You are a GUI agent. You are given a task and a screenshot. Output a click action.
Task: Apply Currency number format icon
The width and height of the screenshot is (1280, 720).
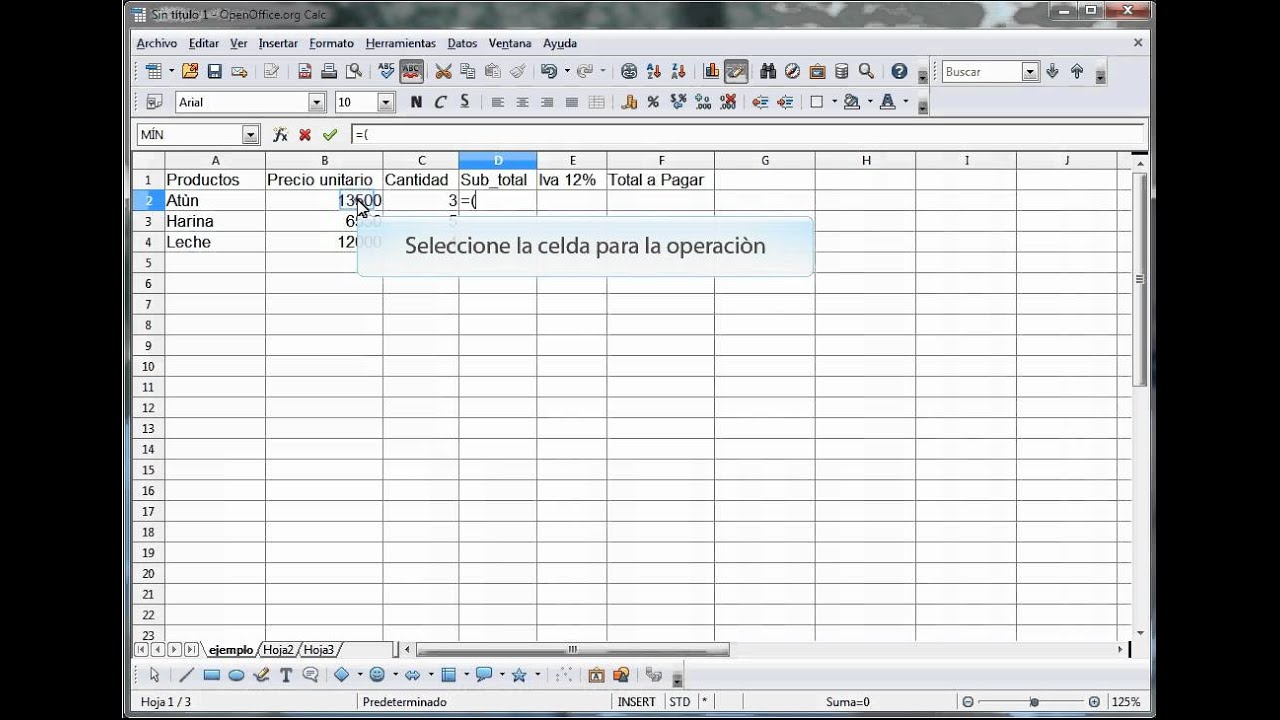pos(629,102)
